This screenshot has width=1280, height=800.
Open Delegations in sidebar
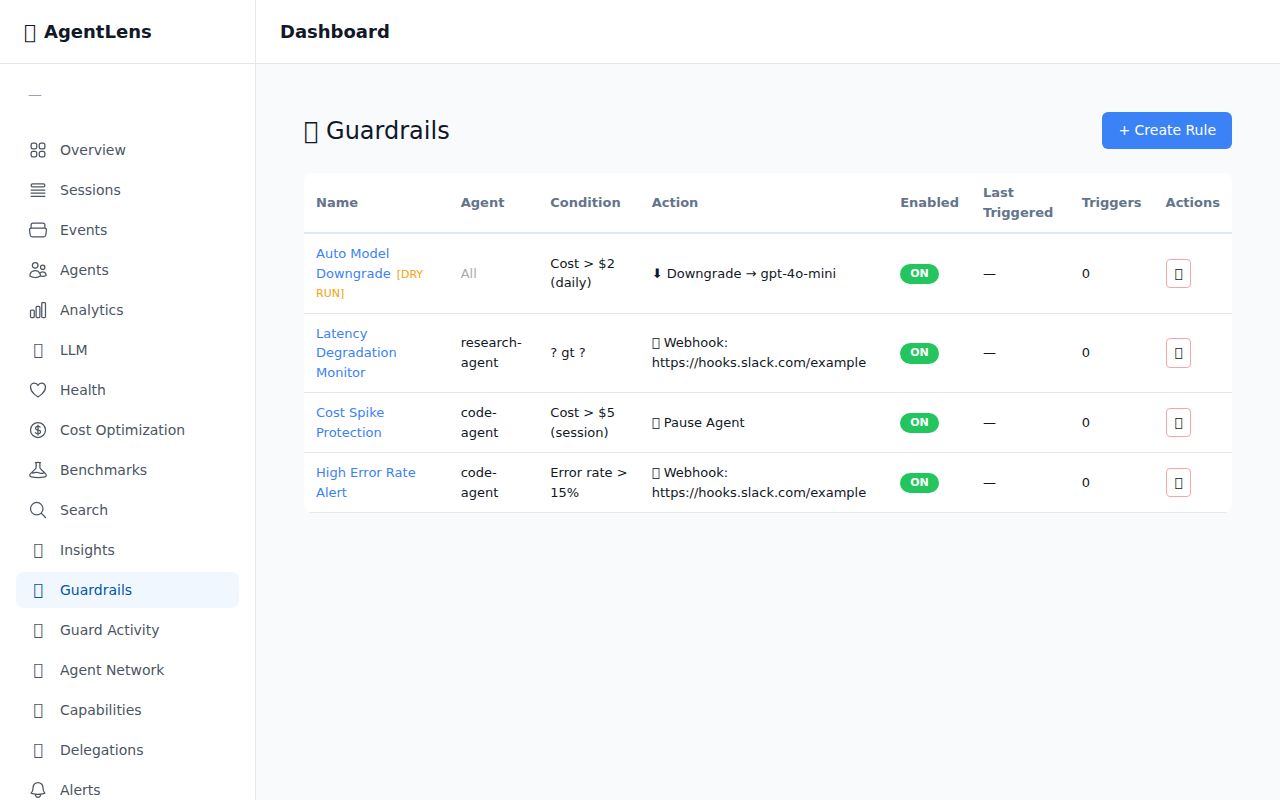127,750
